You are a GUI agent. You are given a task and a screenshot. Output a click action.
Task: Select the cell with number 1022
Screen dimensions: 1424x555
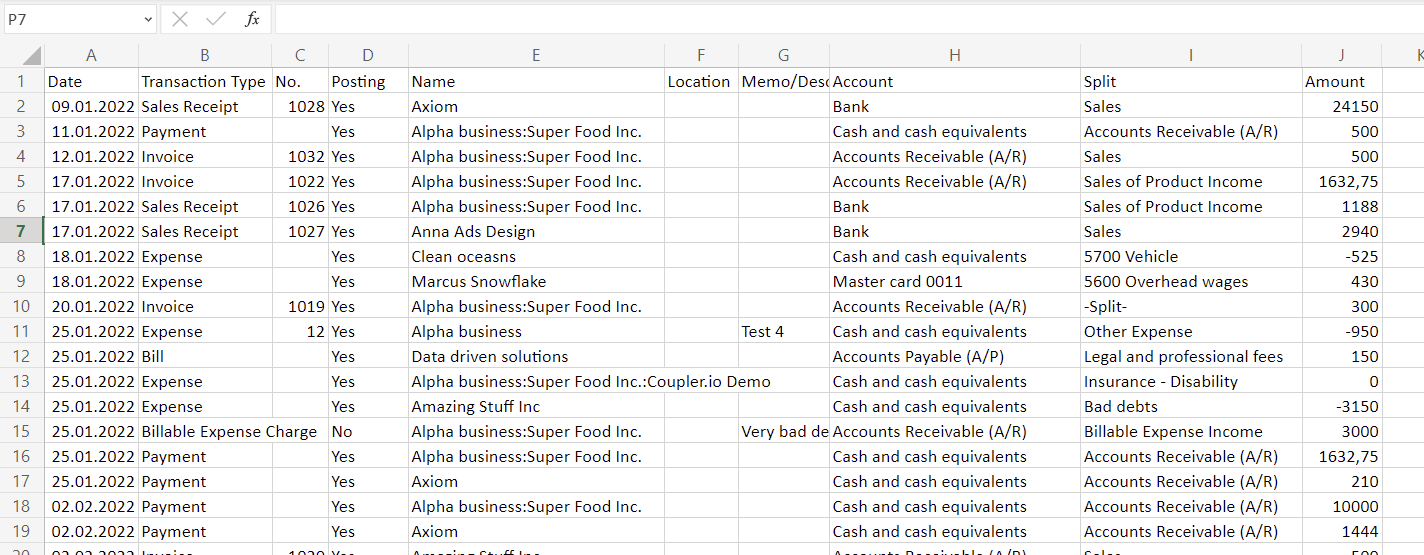coord(300,181)
